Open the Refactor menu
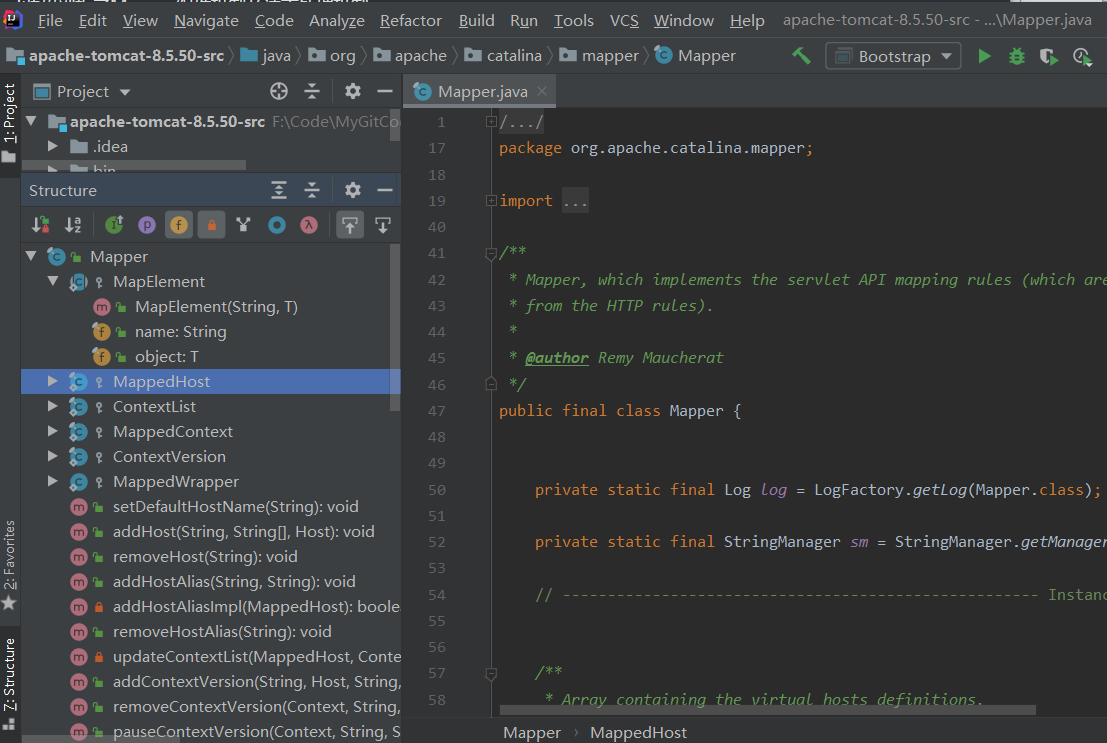The height and width of the screenshot is (743, 1107). coord(411,20)
